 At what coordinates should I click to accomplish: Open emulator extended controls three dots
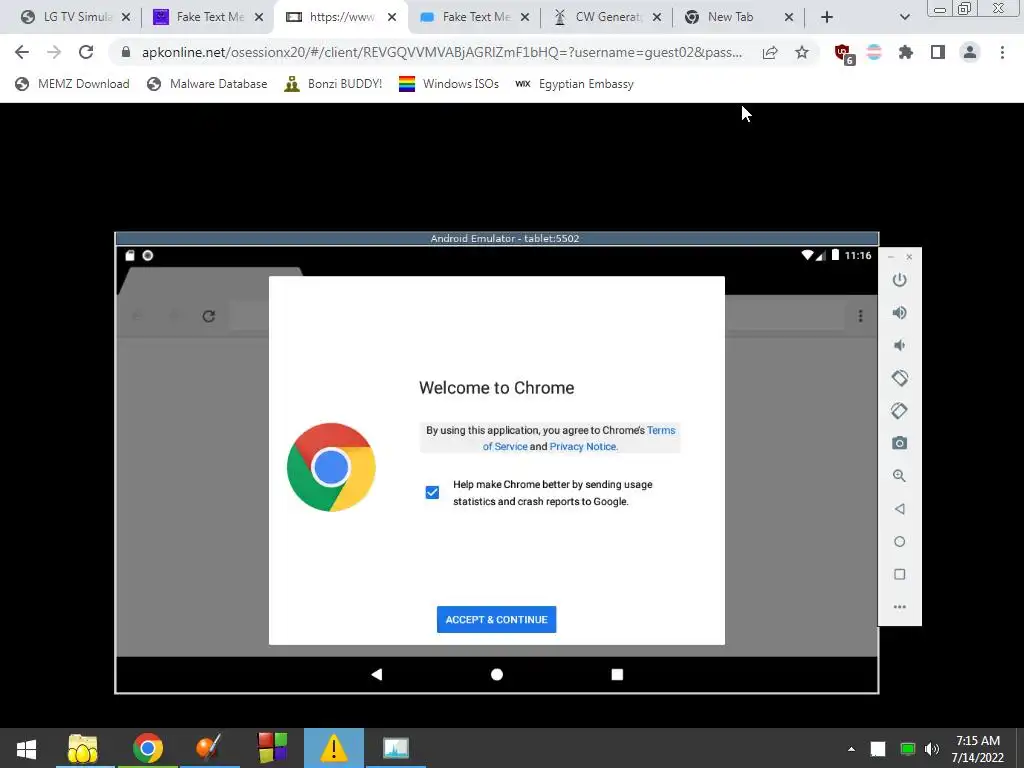pos(899,607)
